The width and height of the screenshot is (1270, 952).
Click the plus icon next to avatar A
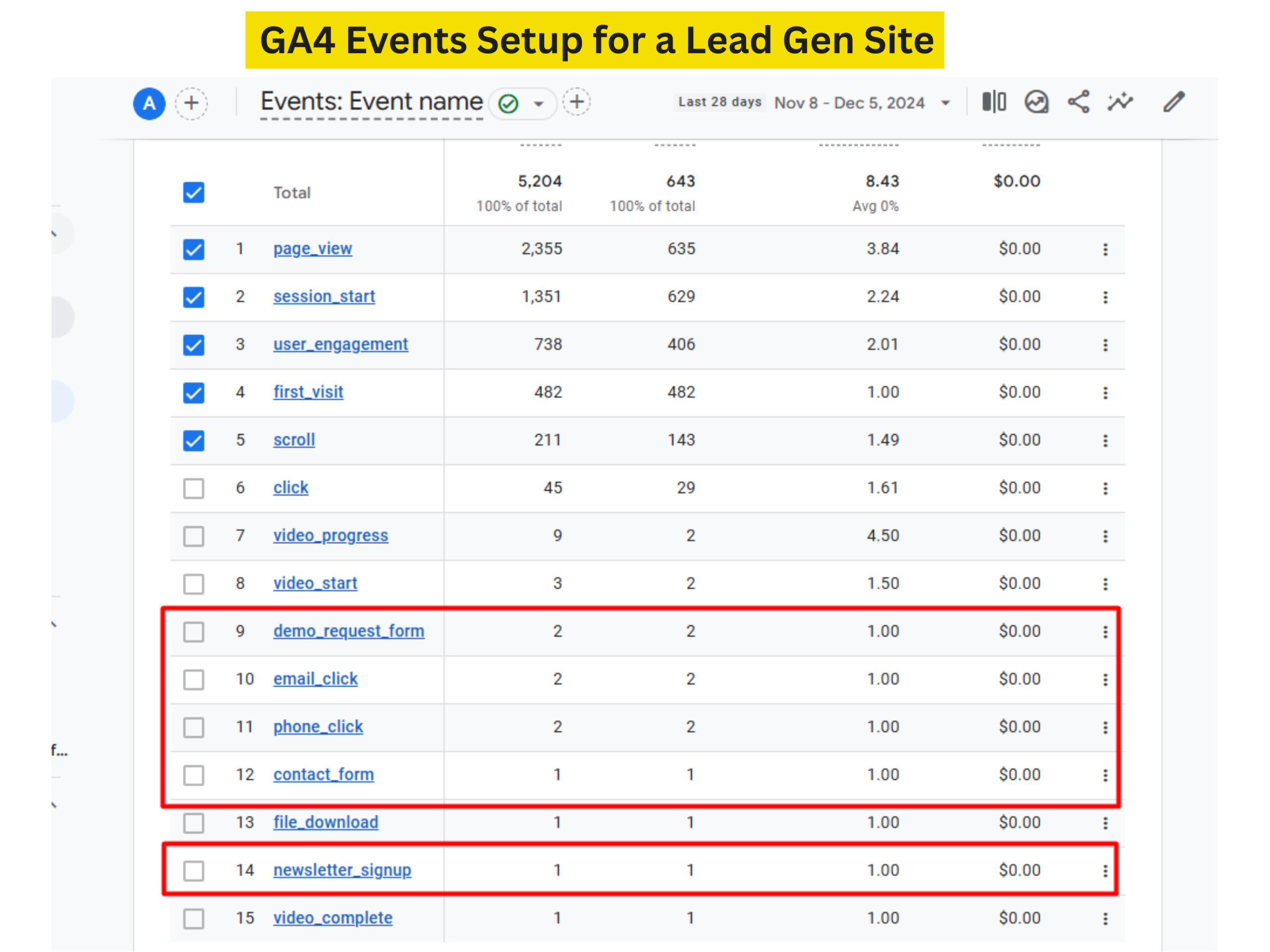point(191,104)
